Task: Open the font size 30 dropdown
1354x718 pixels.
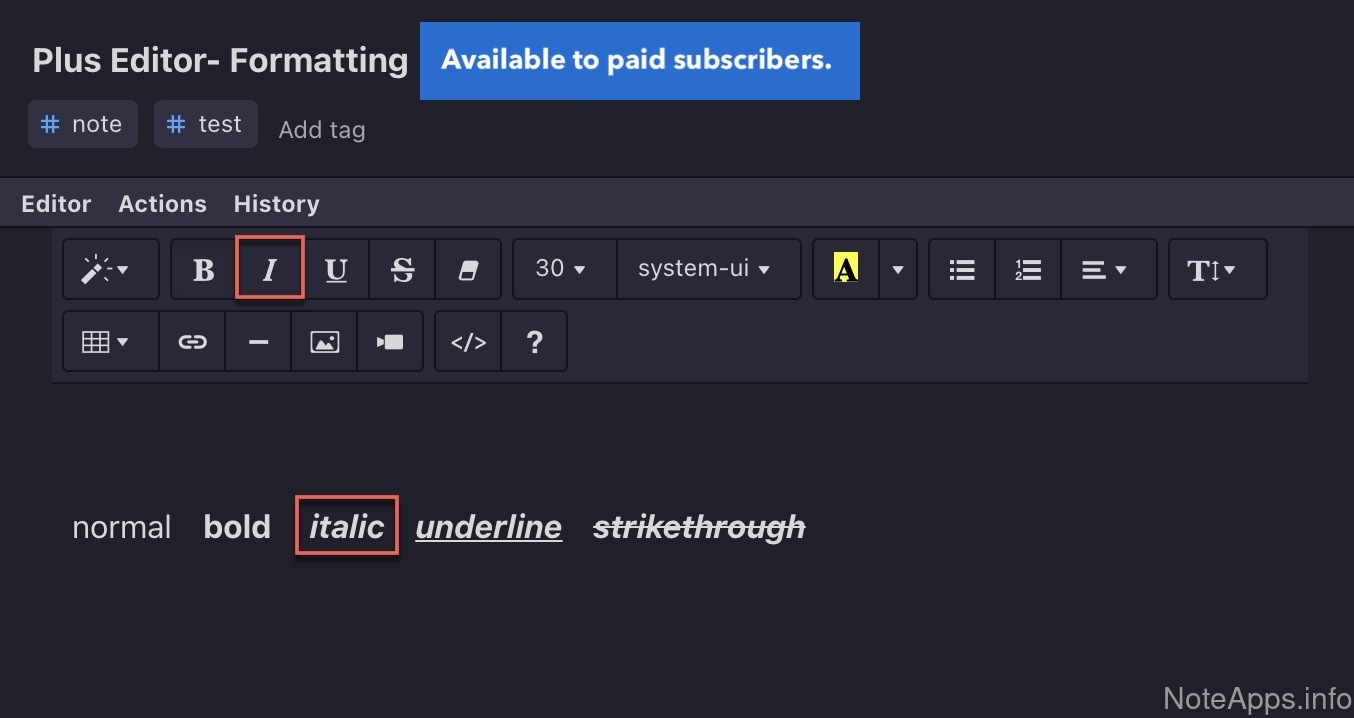Action: click(564, 269)
